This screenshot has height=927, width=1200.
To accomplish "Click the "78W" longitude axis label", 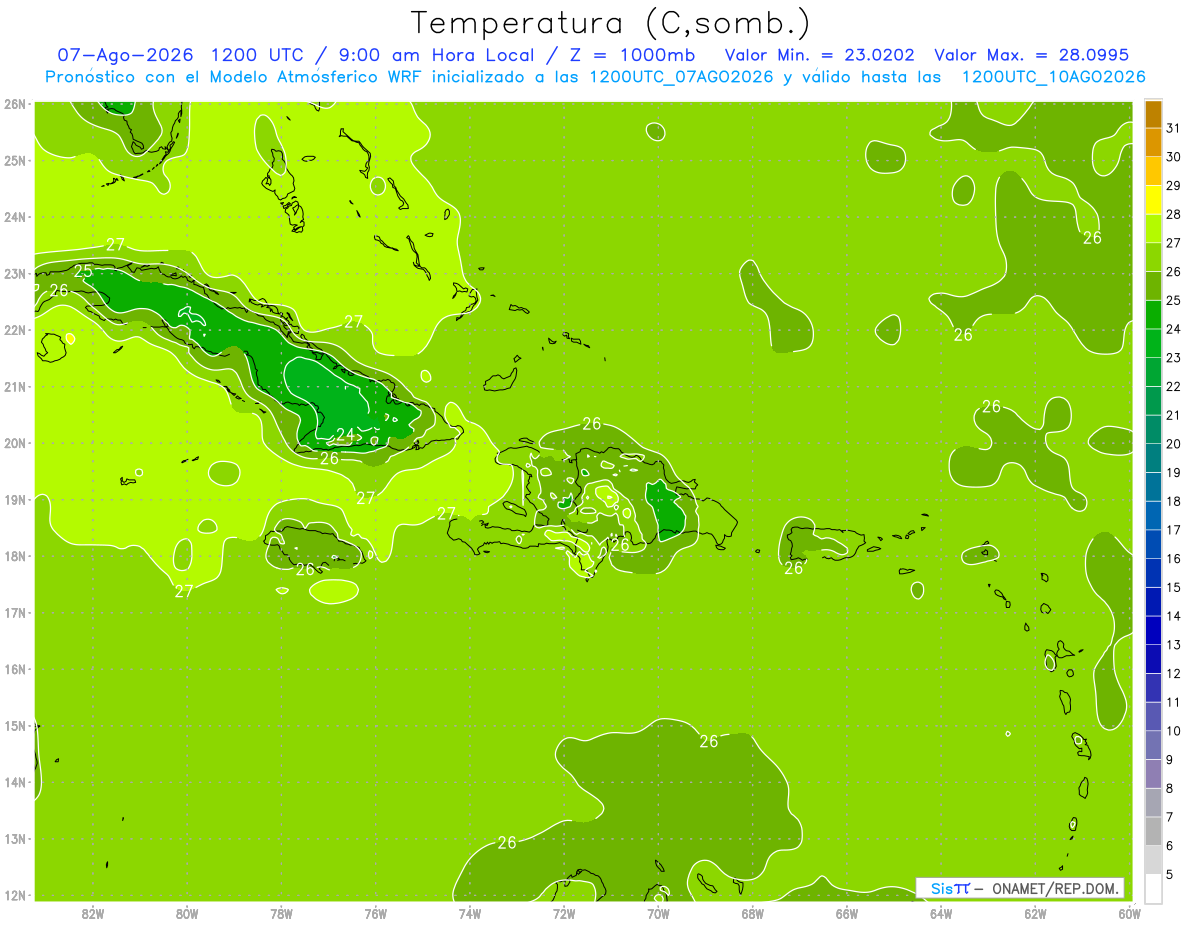I will (x=281, y=912).
